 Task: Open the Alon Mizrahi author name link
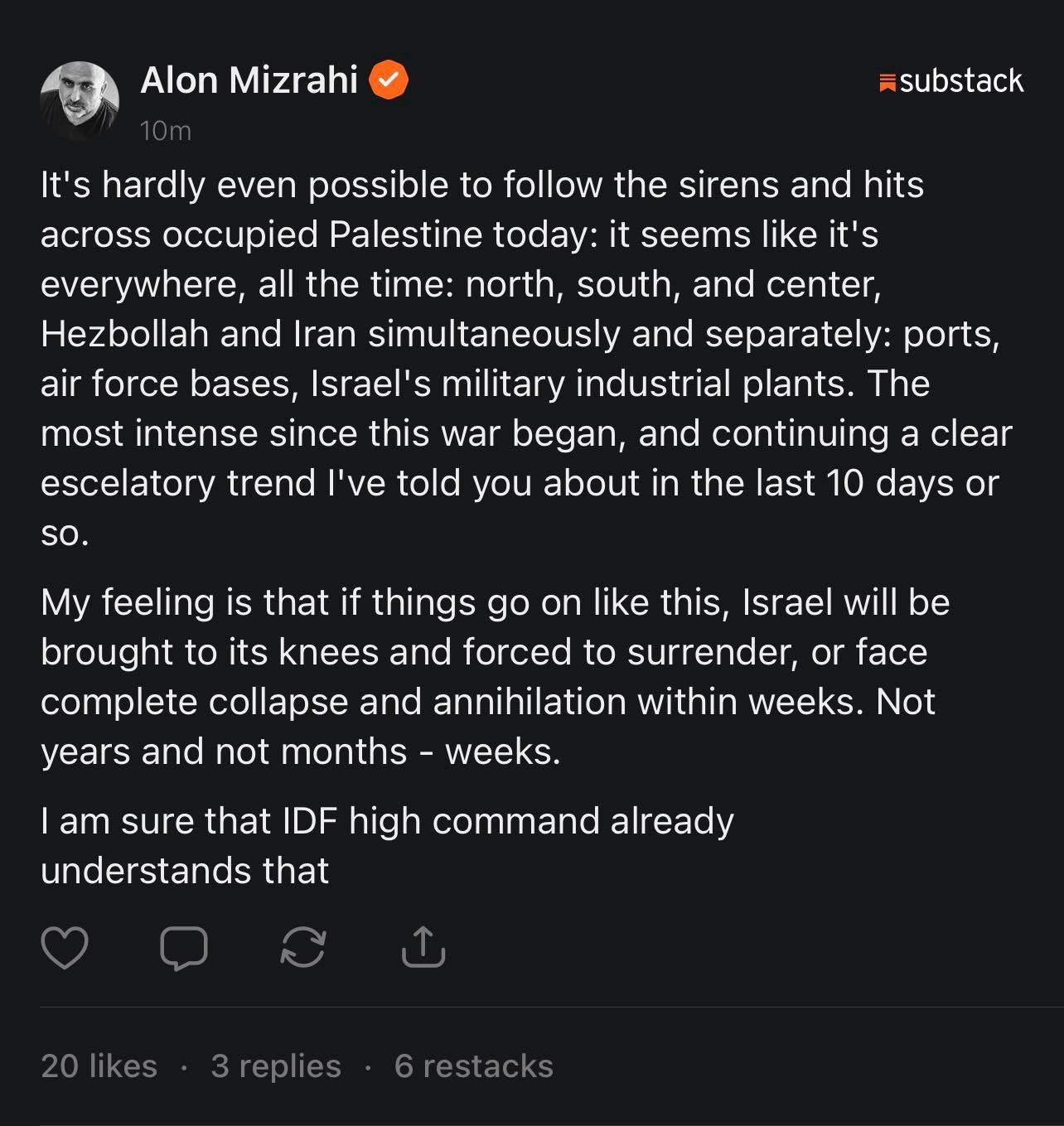[x=249, y=80]
